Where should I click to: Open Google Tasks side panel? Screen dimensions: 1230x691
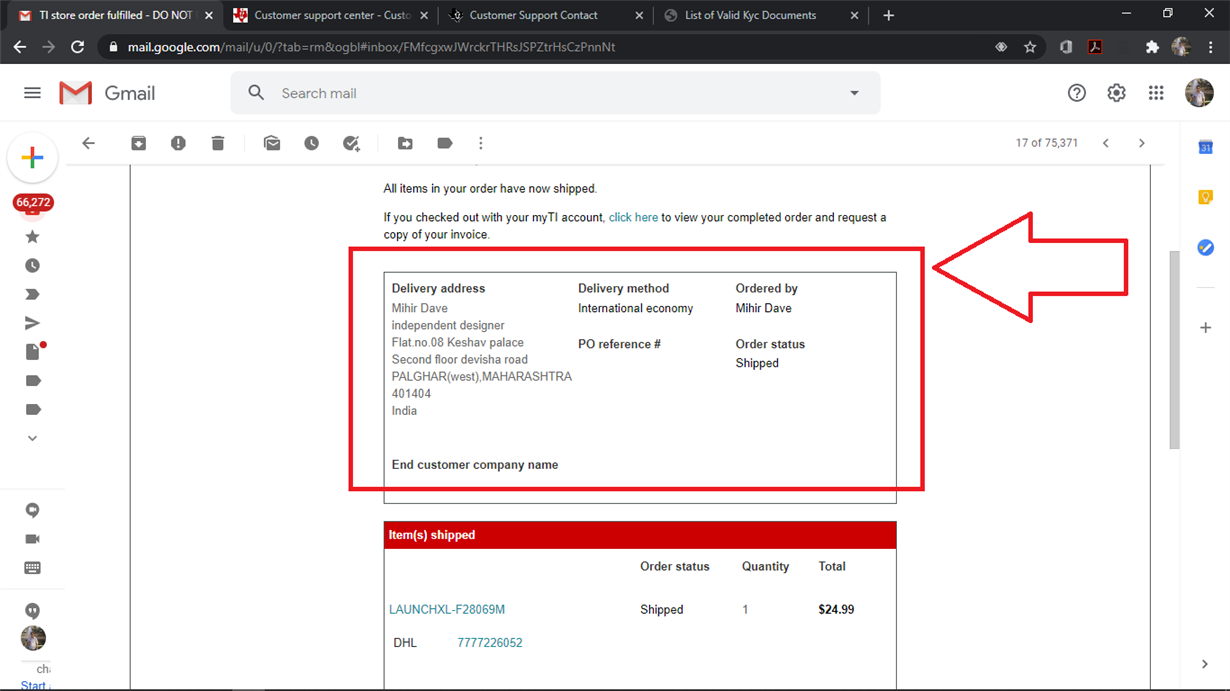[x=1205, y=247]
